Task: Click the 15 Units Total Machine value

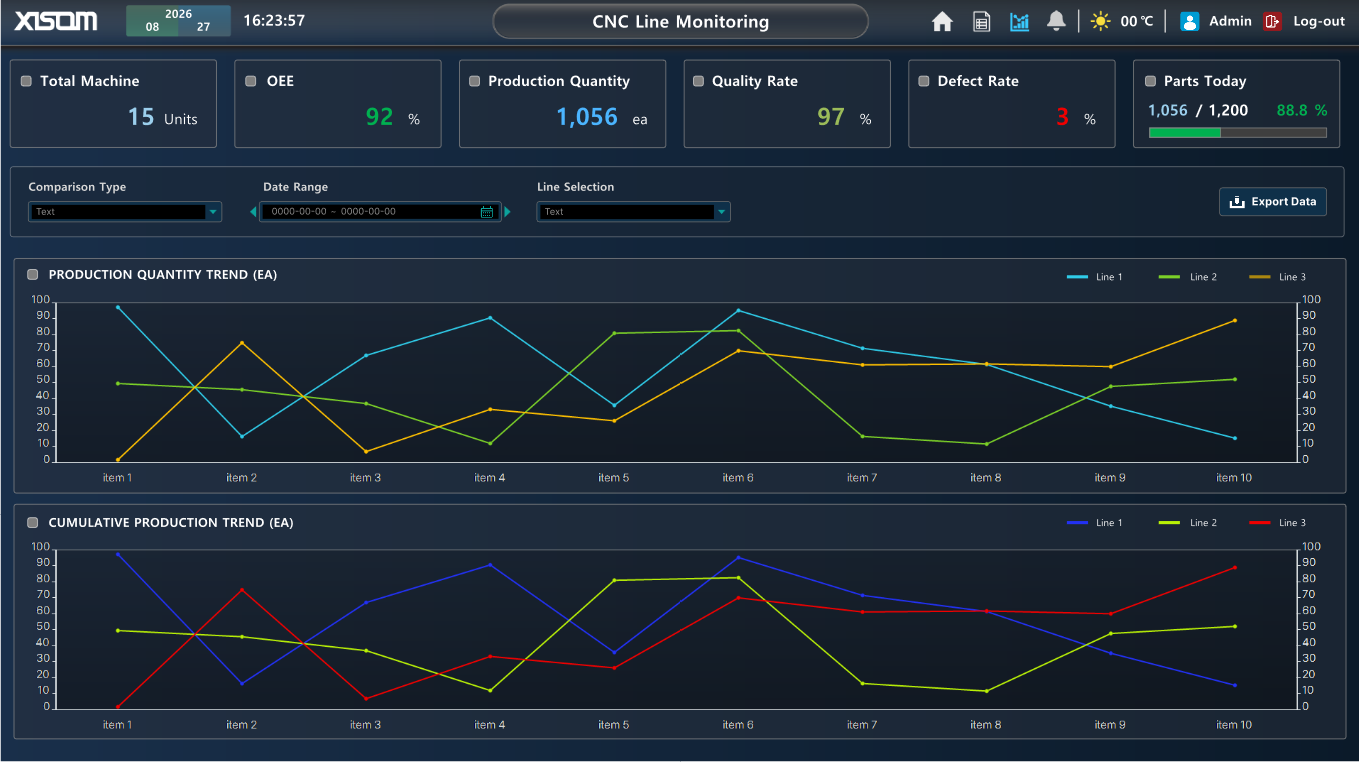Action: click(x=162, y=117)
